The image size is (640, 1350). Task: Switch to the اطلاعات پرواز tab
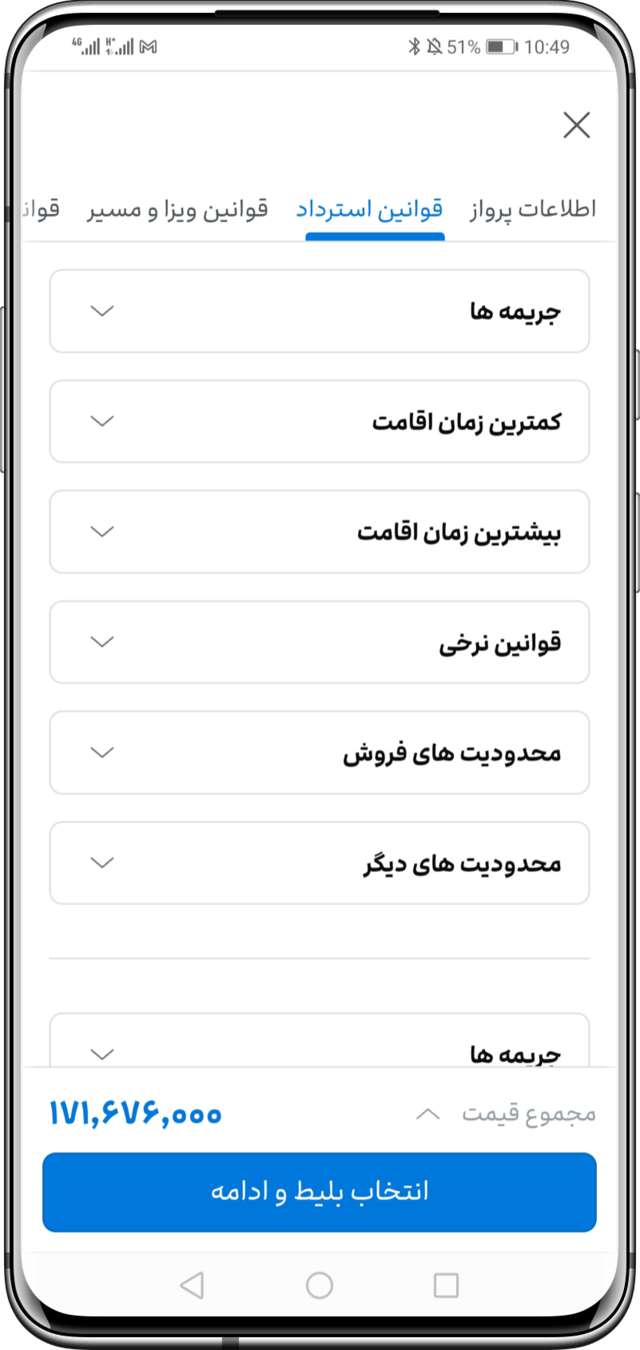532,209
